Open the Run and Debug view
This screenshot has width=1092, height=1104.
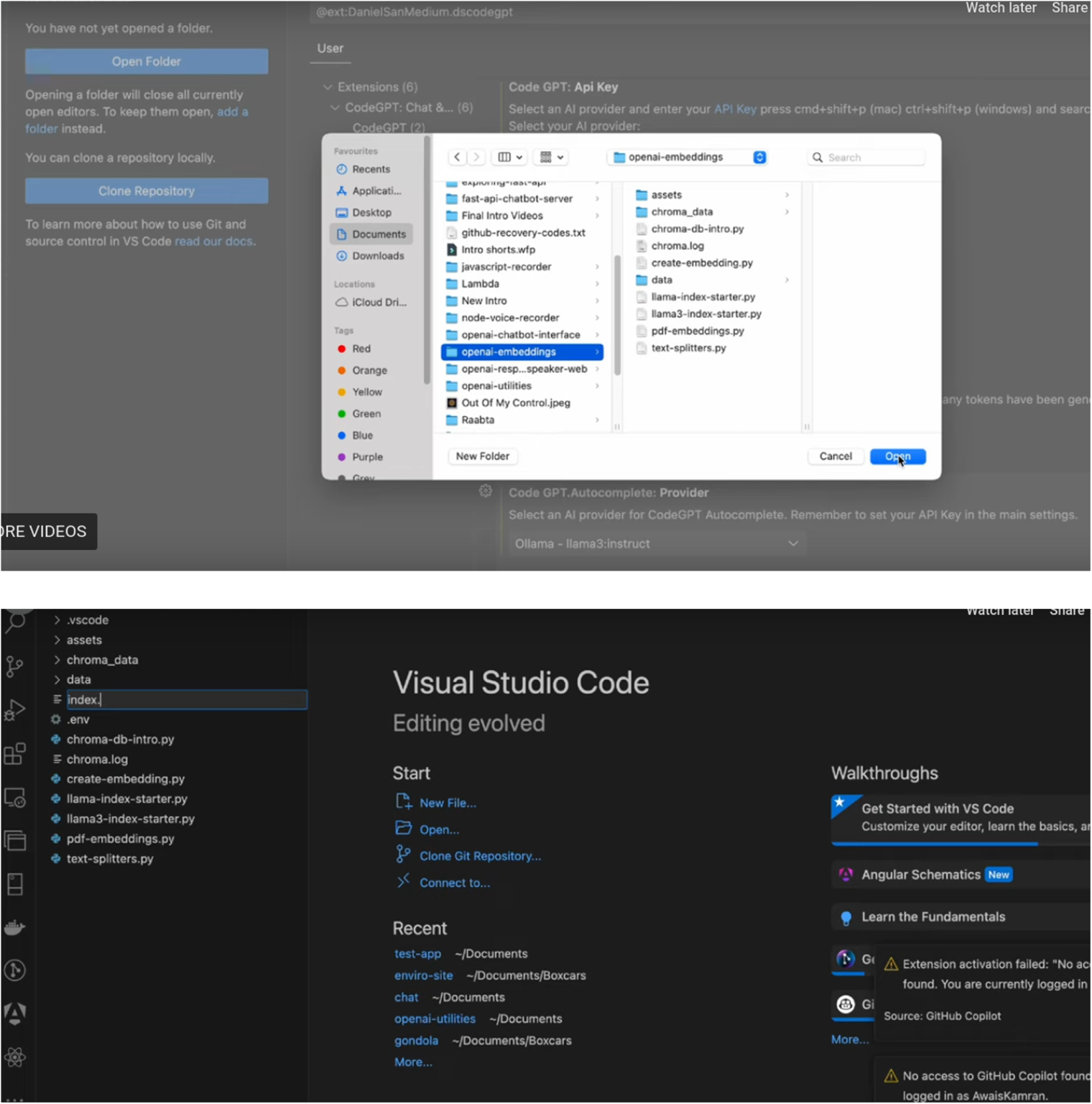click(14, 710)
